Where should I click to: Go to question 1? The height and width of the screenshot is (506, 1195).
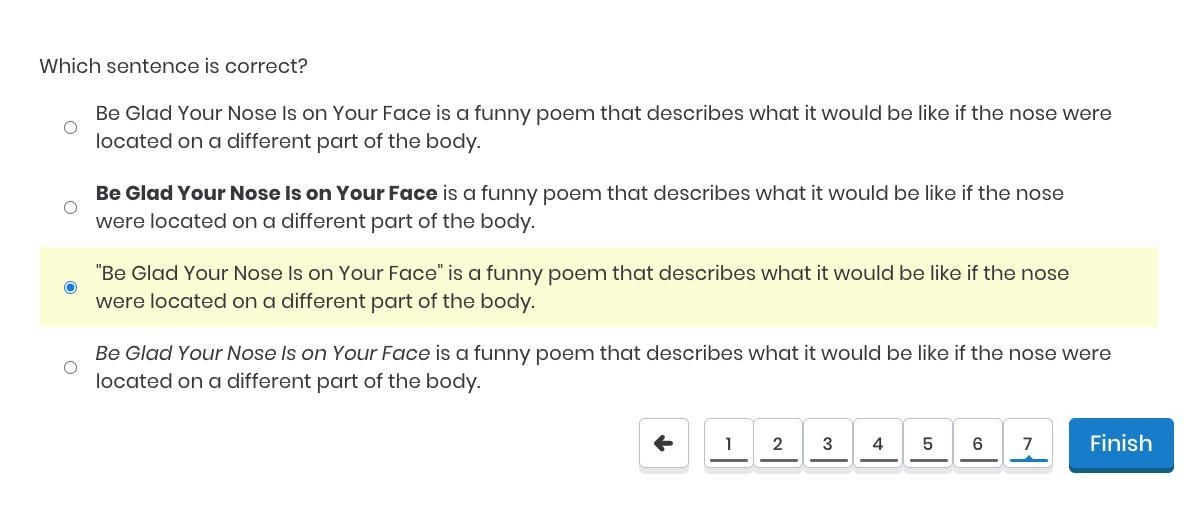coord(728,443)
